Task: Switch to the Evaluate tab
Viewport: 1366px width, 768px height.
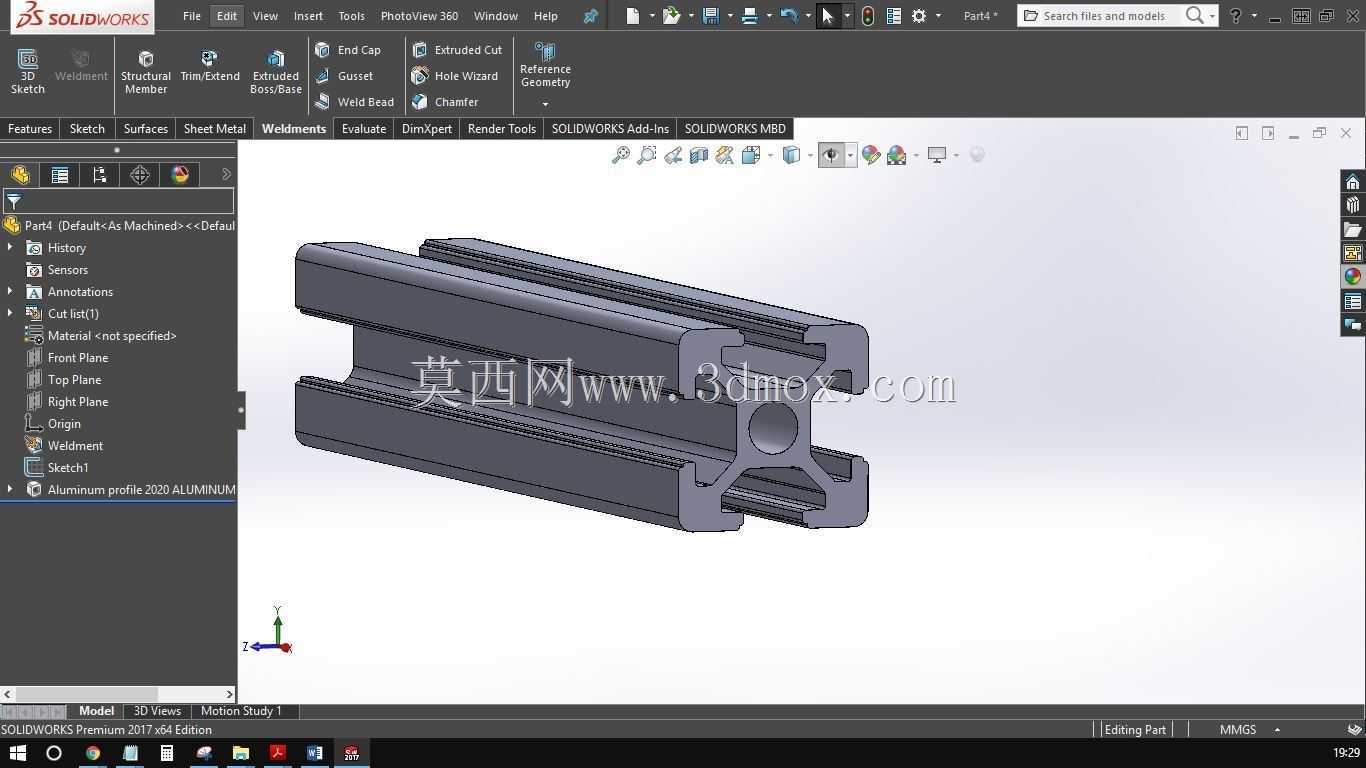Action: click(364, 129)
